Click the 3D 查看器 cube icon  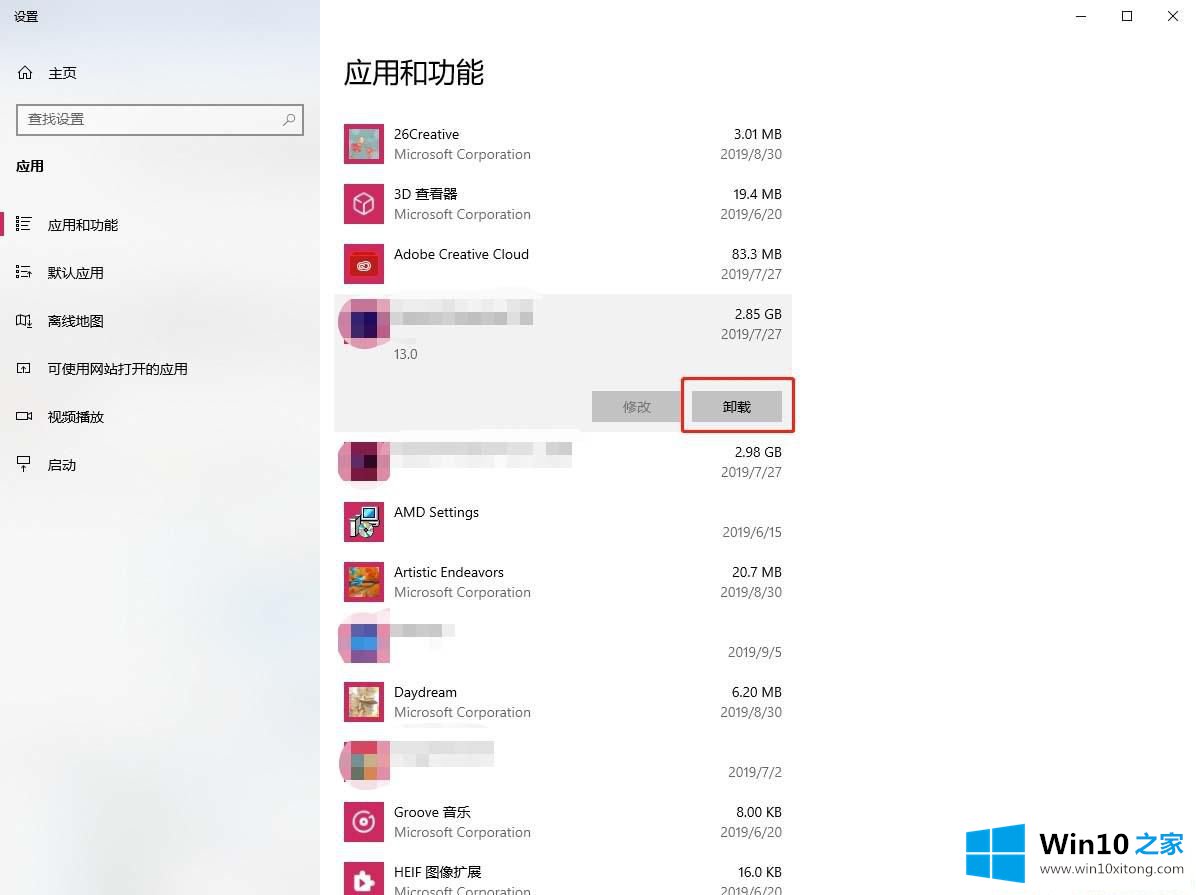tap(364, 204)
